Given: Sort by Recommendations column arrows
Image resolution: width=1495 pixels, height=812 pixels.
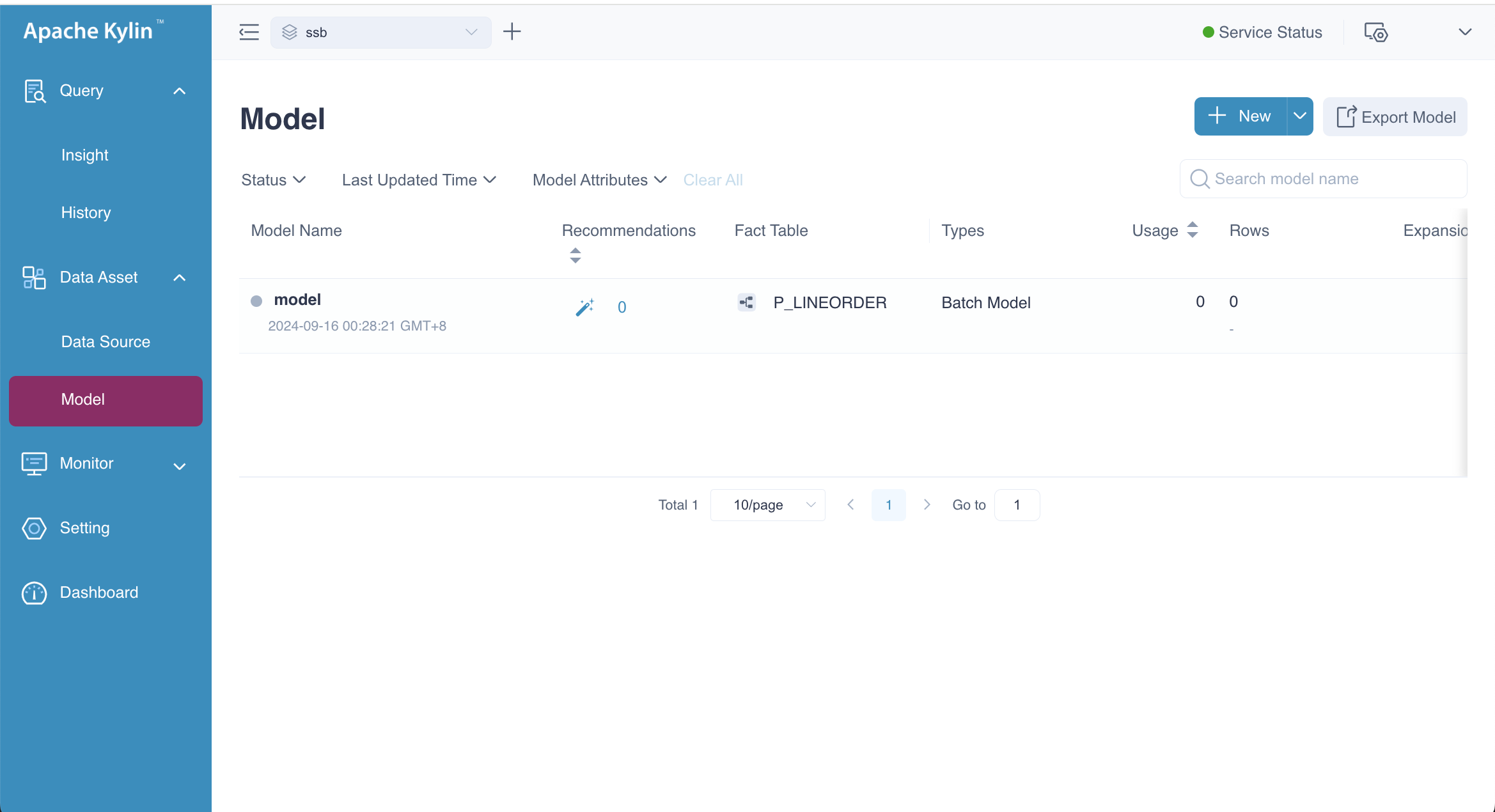Looking at the screenshot, I should tap(575, 256).
